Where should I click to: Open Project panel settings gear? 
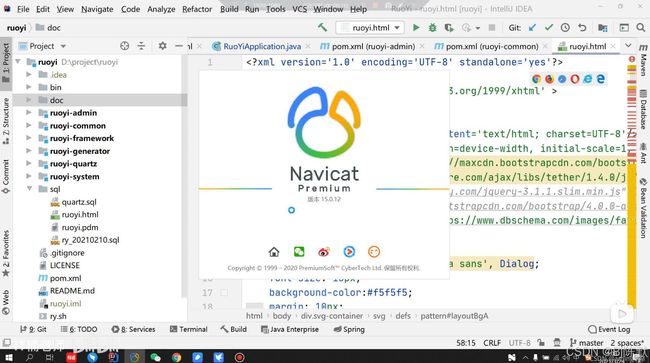pos(162,46)
